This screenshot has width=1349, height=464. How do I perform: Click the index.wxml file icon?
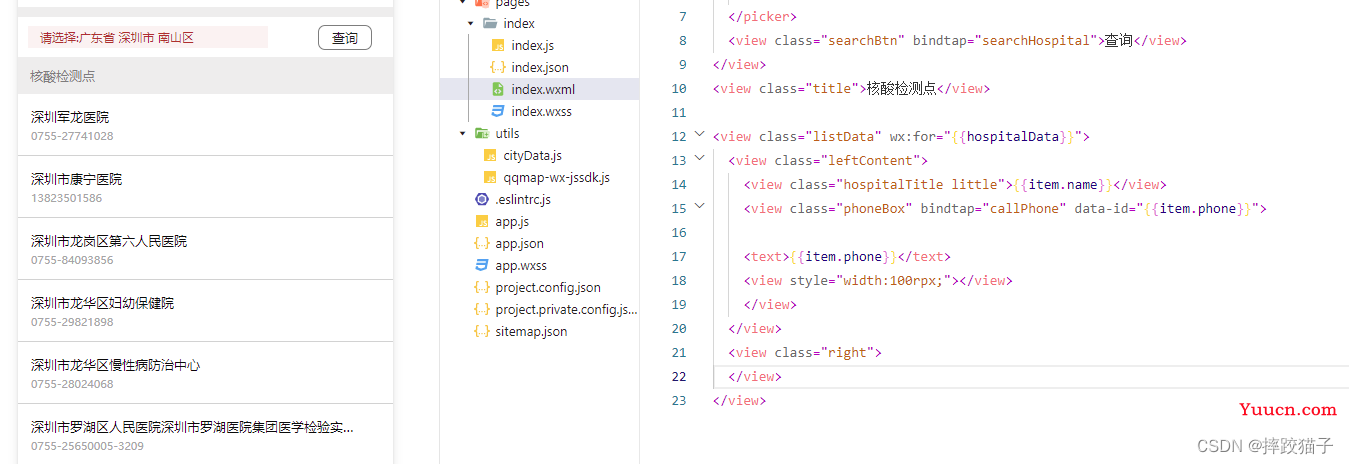click(498, 89)
